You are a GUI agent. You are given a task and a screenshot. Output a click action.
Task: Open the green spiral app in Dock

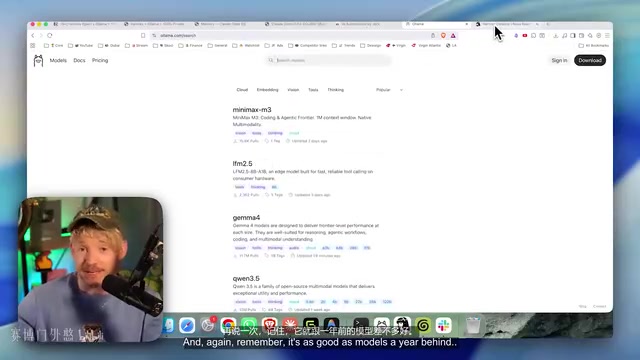(x=423, y=325)
